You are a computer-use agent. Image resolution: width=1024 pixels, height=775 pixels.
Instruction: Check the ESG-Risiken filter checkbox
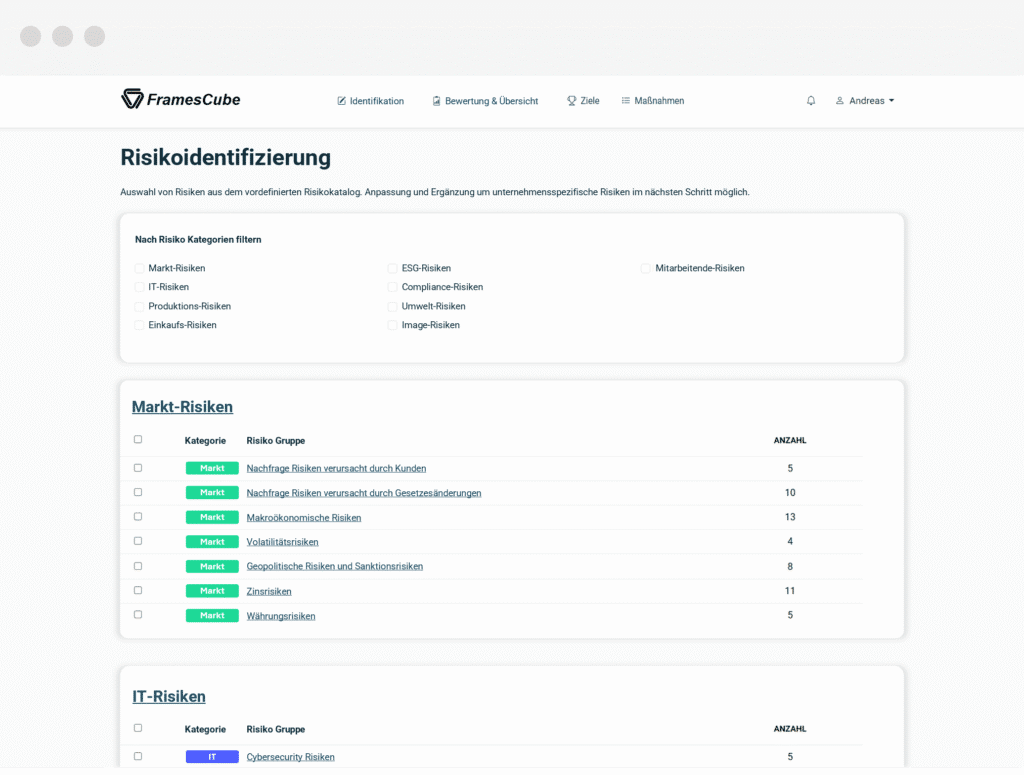392,268
